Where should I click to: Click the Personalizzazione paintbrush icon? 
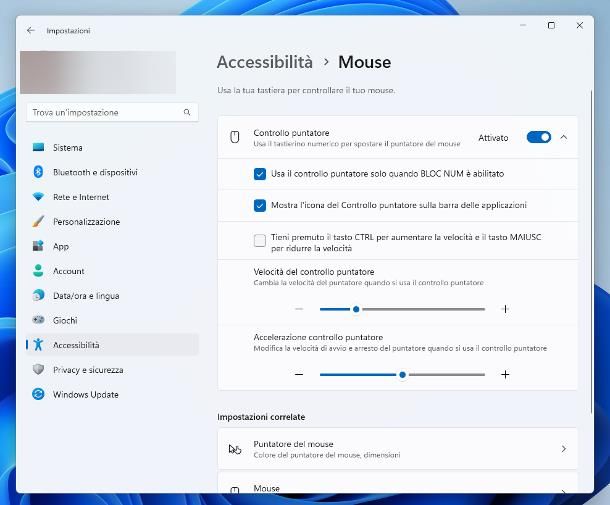pos(38,221)
